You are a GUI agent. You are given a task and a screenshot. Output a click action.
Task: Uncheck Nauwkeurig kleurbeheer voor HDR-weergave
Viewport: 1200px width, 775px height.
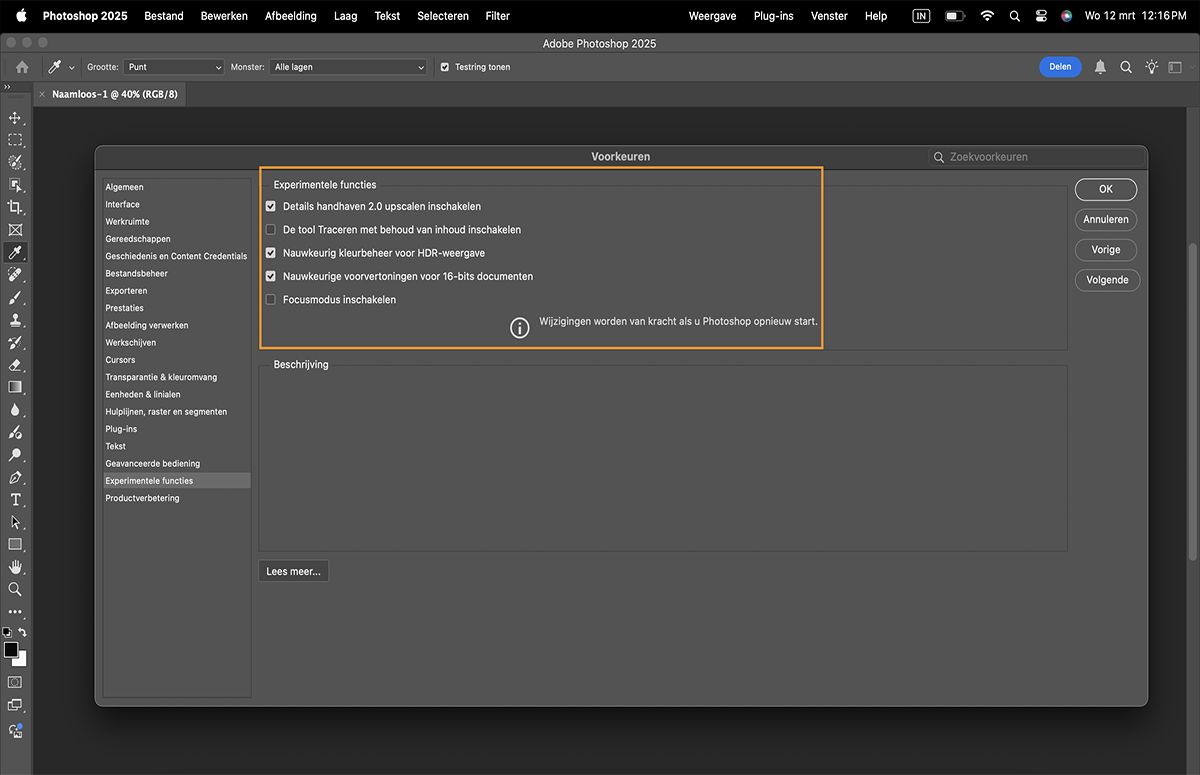point(270,253)
